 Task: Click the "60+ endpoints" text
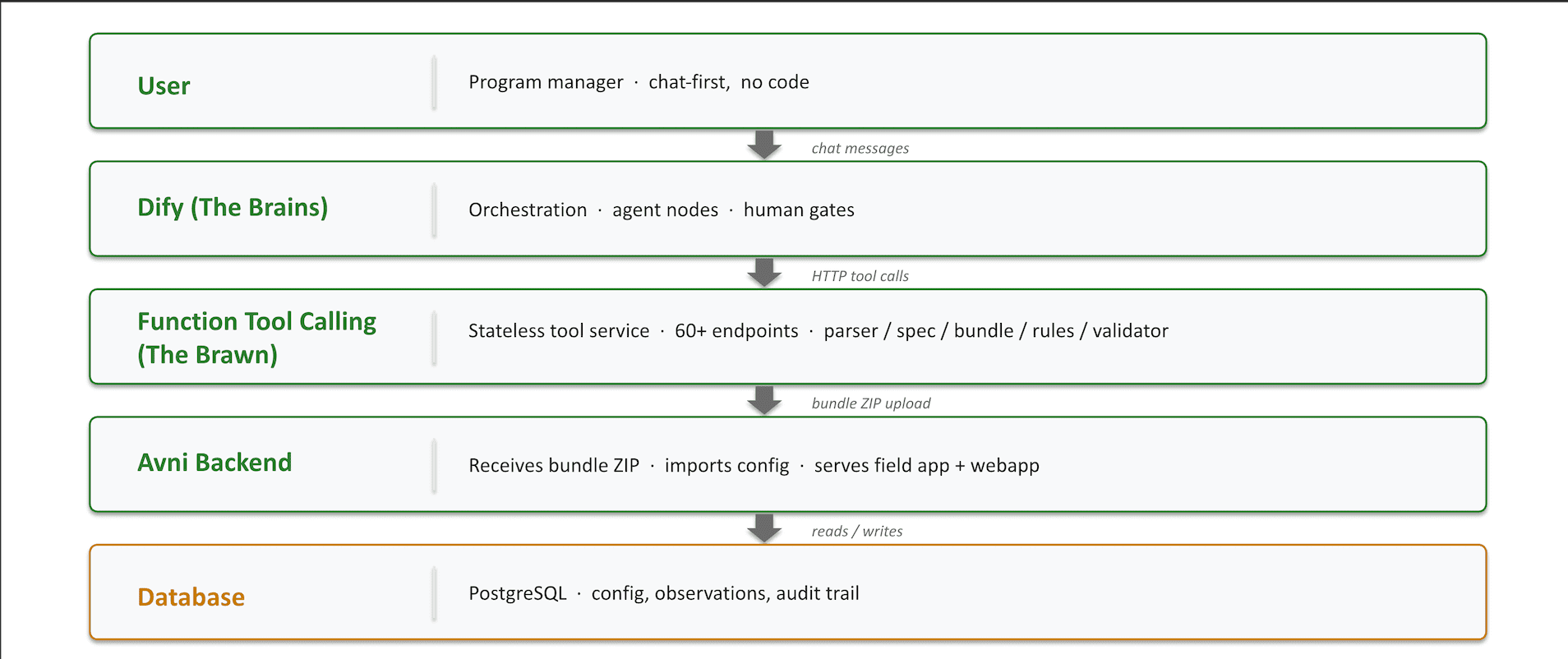736,331
